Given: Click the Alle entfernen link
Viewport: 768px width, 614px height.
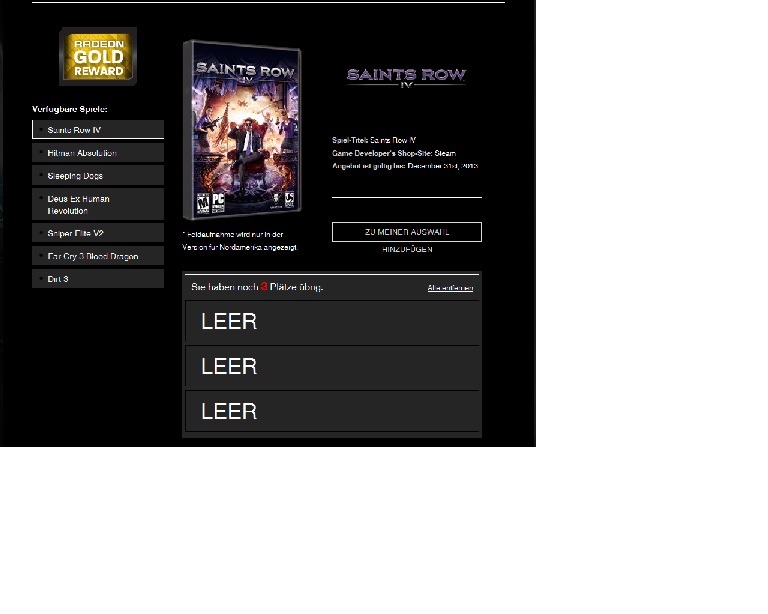Looking at the screenshot, I should pyautogui.click(x=450, y=288).
